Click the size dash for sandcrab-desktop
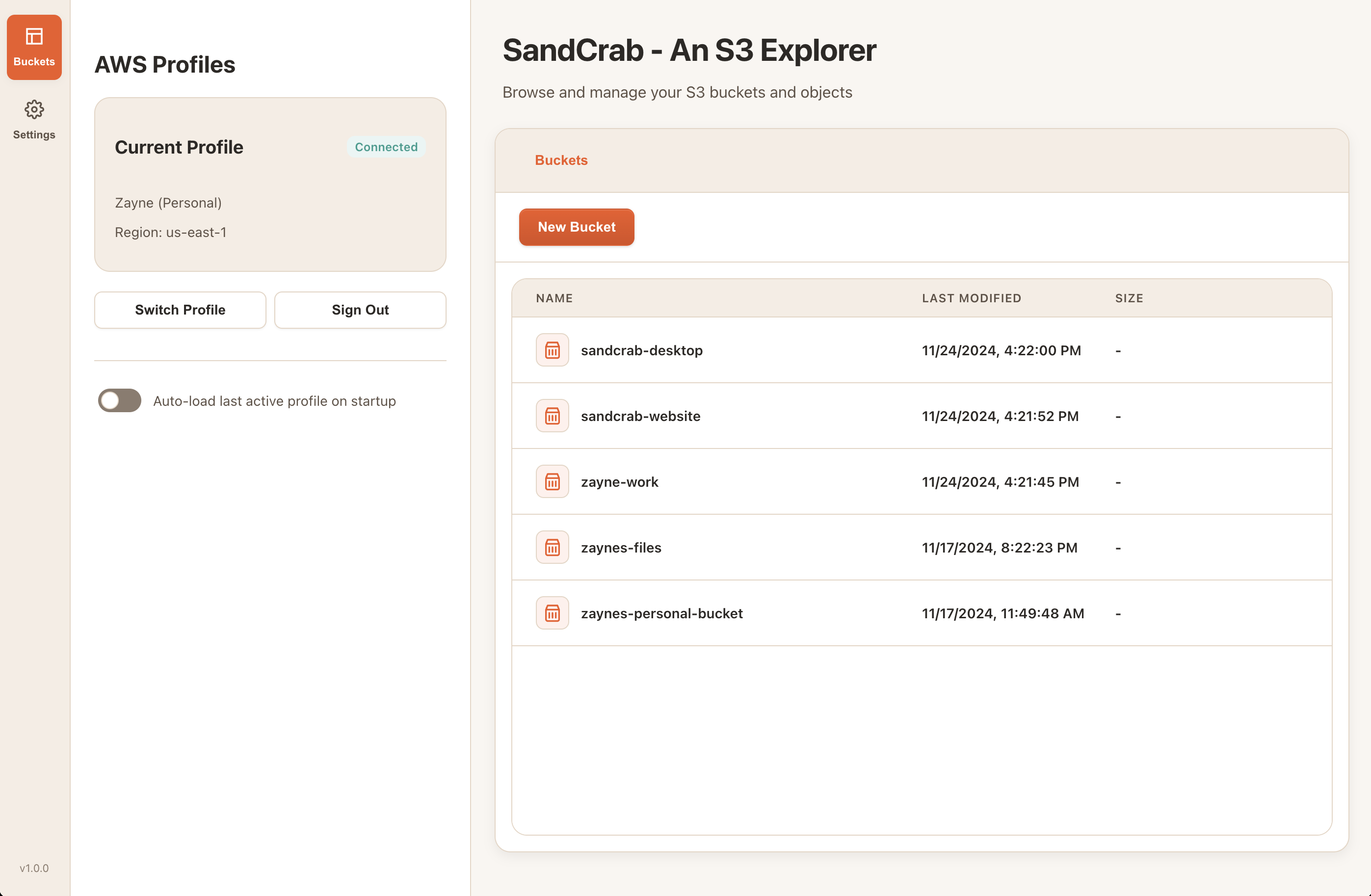The height and width of the screenshot is (896, 1371). coord(1118,350)
